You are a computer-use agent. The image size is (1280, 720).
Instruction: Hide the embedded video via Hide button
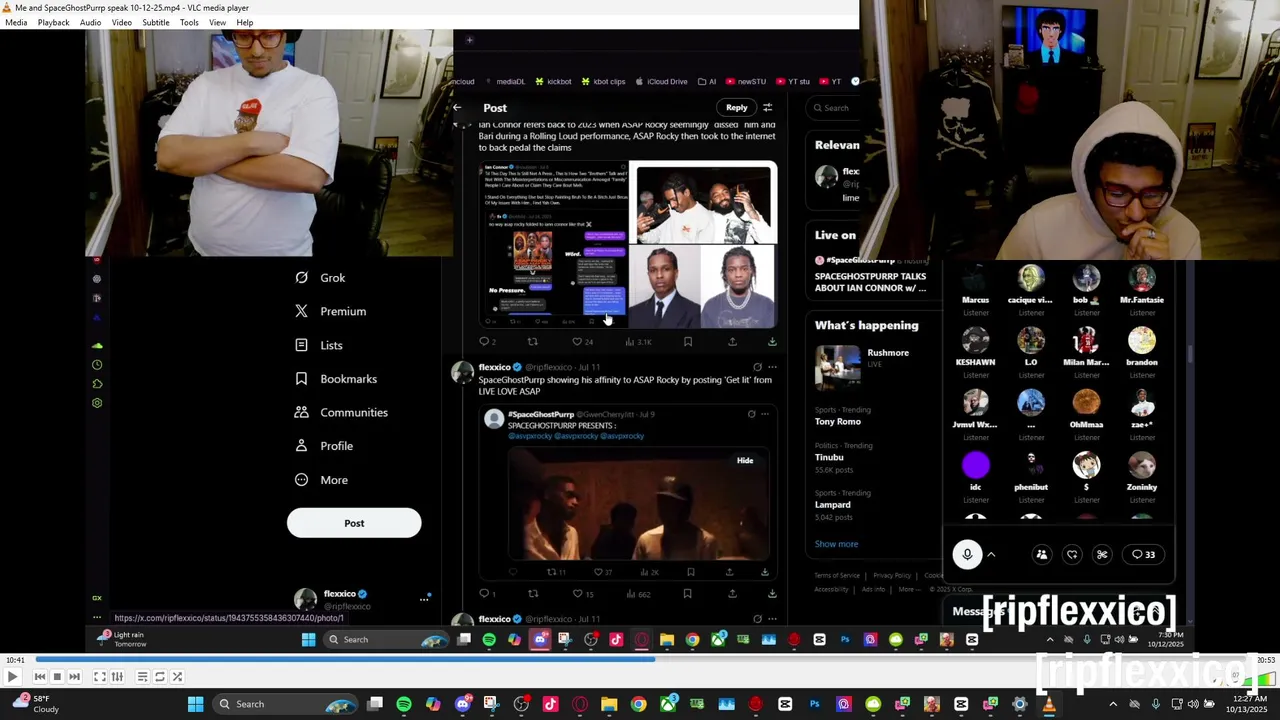pyautogui.click(x=745, y=461)
